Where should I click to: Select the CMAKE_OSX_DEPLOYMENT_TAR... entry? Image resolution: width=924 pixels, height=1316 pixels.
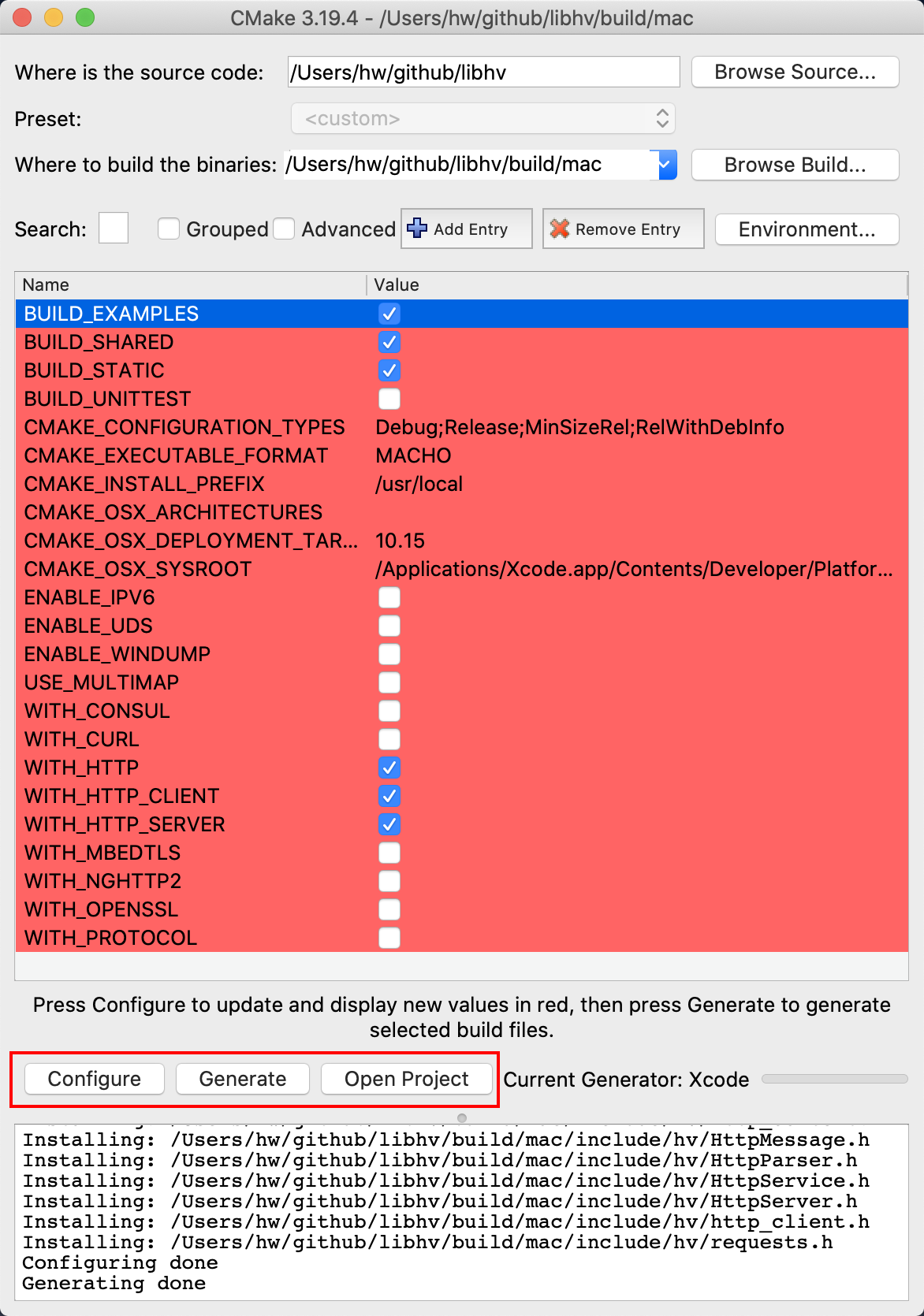[x=191, y=541]
